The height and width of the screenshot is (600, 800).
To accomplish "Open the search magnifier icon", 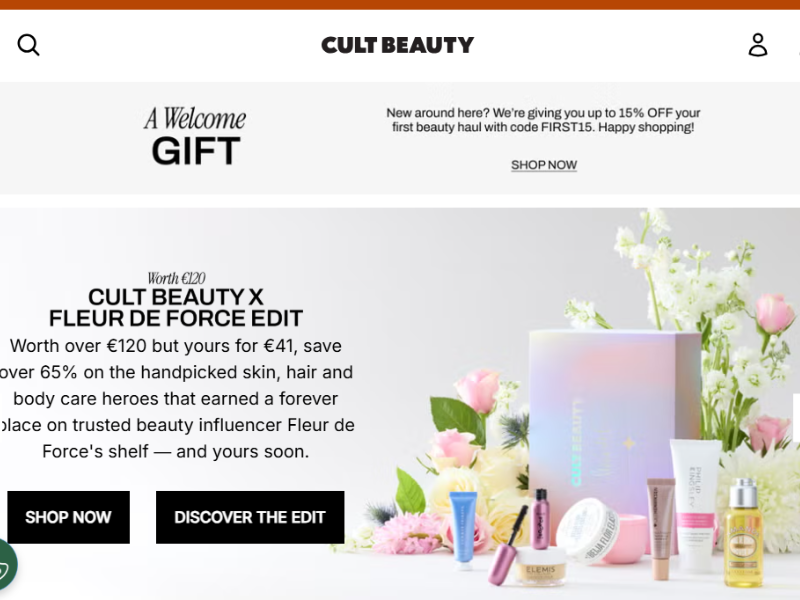I will coord(28,45).
